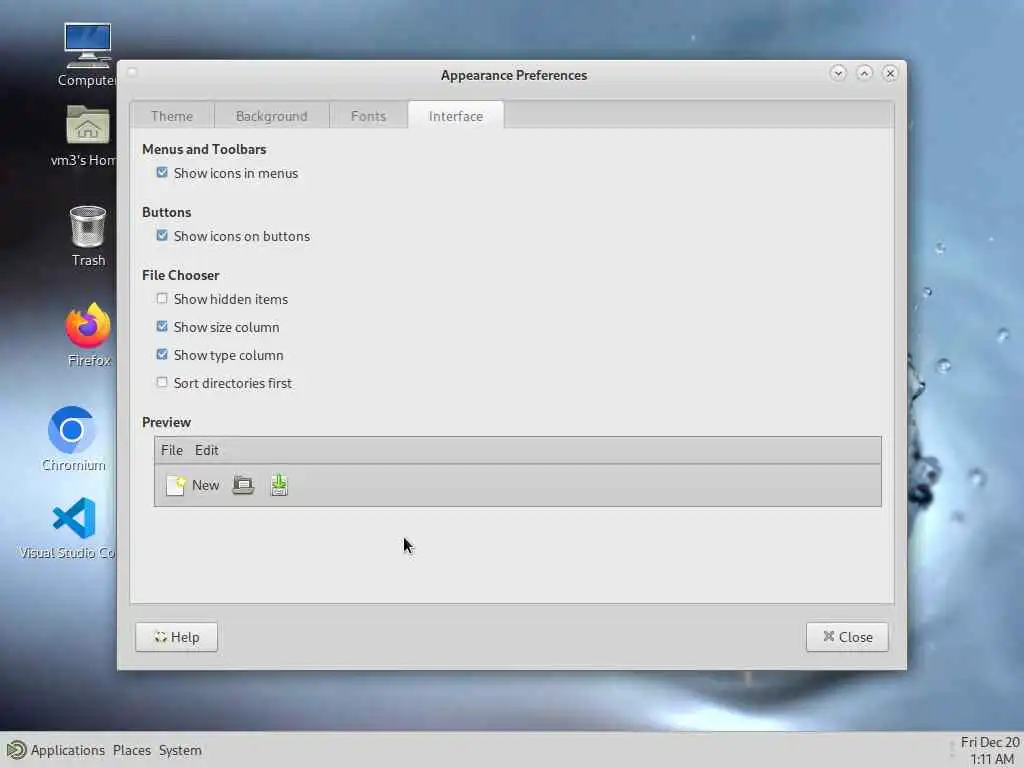Maximize the Appearance Preferences window
The width and height of the screenshot is (1024, 768).
pos(864,73)
